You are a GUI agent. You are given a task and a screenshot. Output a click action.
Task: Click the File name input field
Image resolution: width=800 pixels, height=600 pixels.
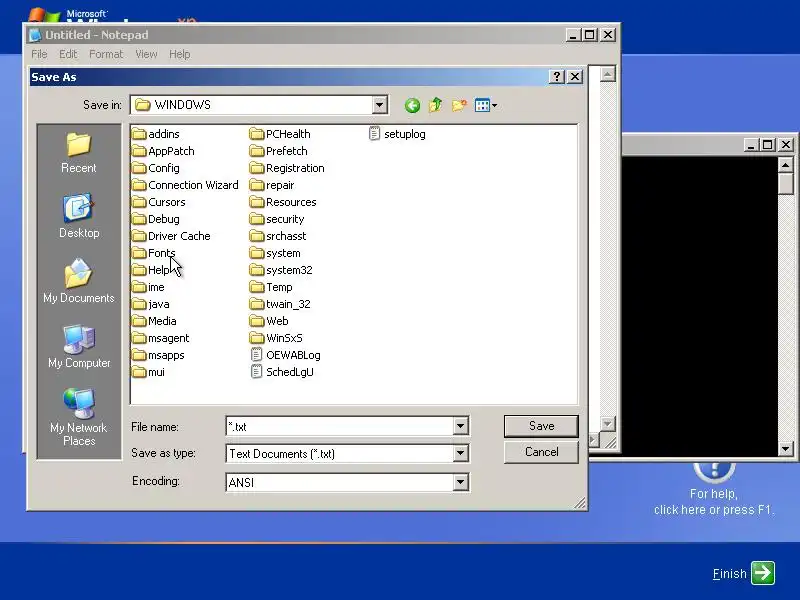(x=340, y=426)
